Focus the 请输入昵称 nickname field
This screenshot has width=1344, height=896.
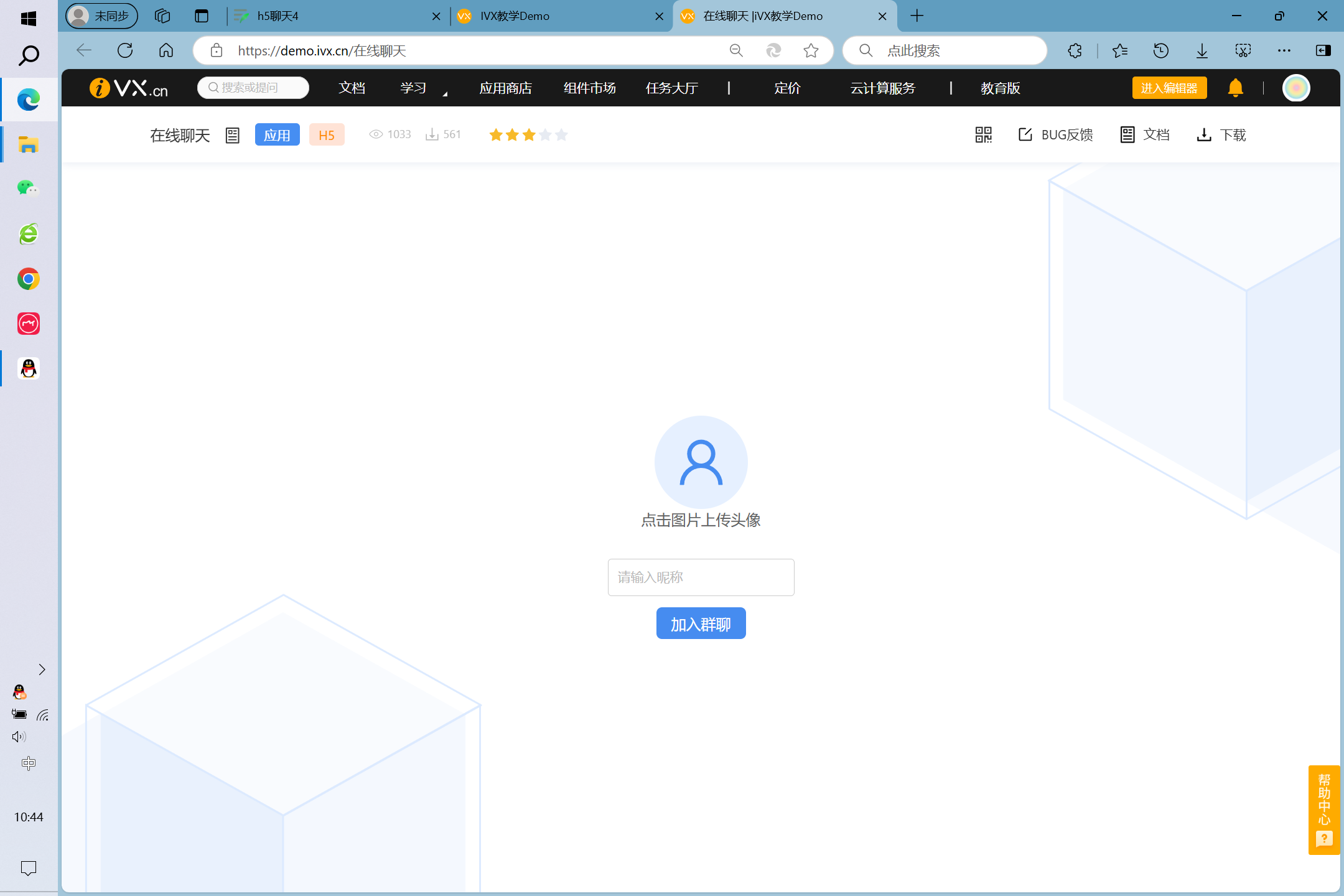coord(701,577)
